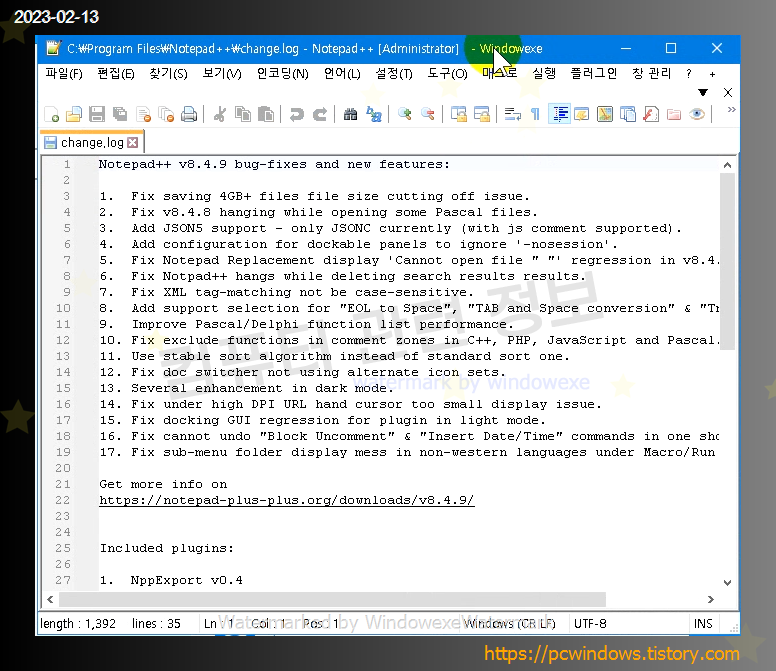Open the 인코딩(N) menu
This screenshot has width=776, height=671.
point(283,74)
